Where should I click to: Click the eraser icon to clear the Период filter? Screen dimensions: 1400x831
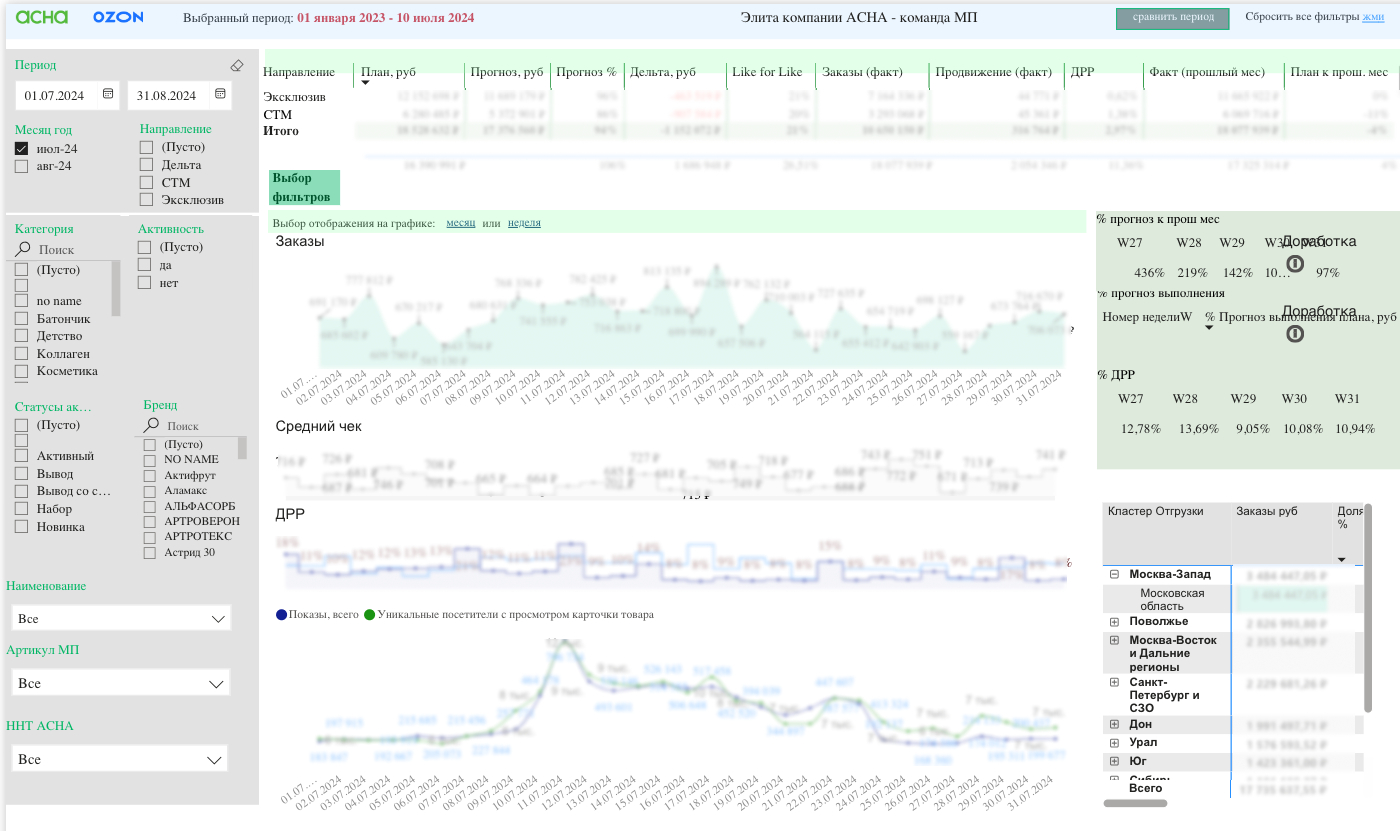(236, 65)
